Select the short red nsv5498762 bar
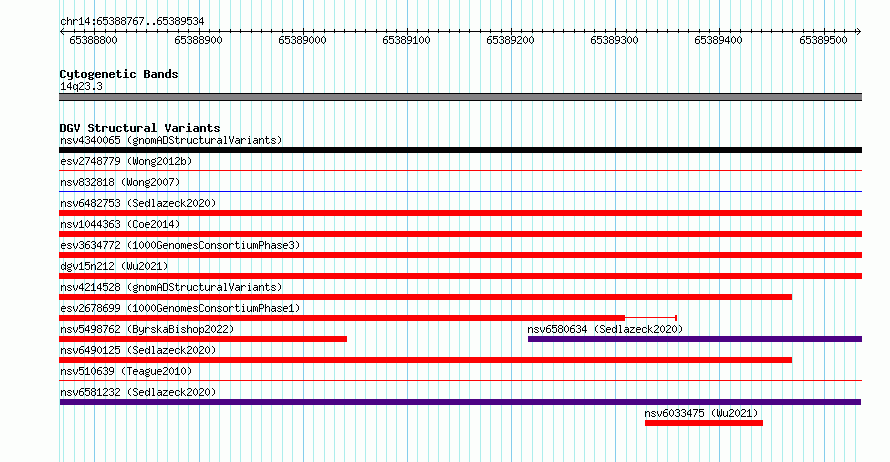 point(203,339)
